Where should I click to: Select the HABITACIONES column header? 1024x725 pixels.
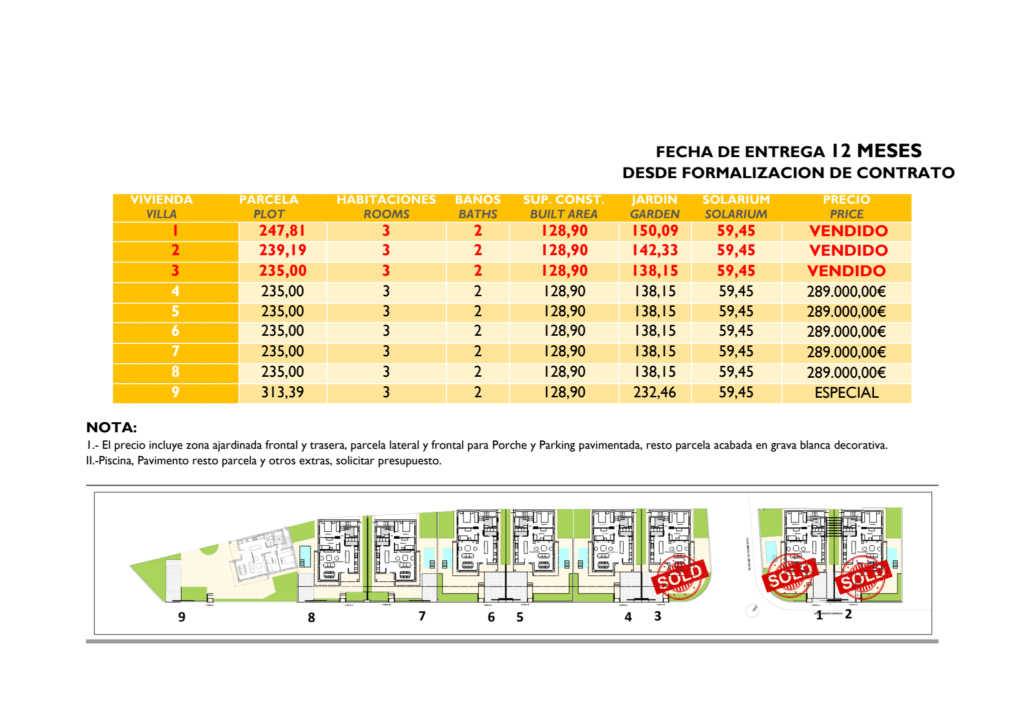[x=386, y=200]
